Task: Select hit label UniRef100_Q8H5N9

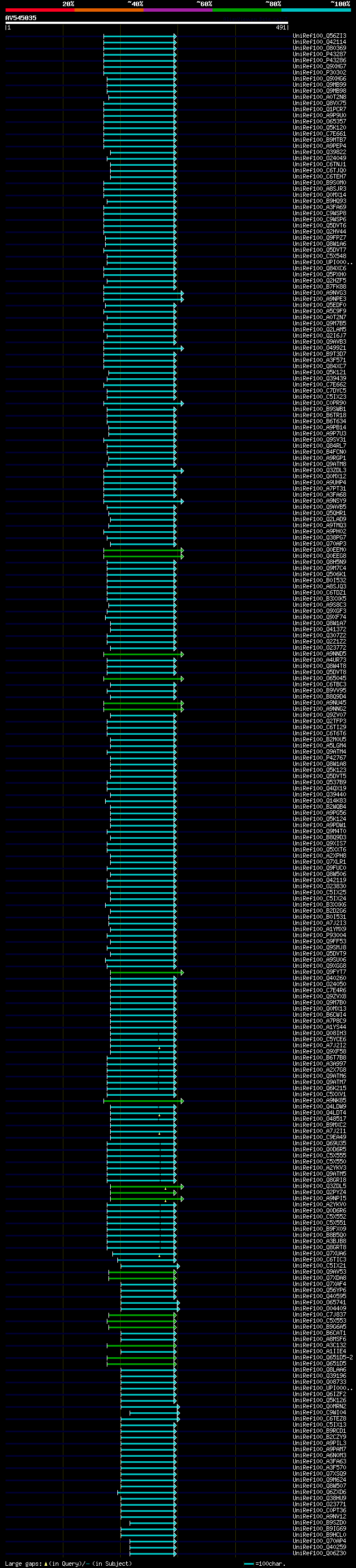Action: tap(319, 562)
